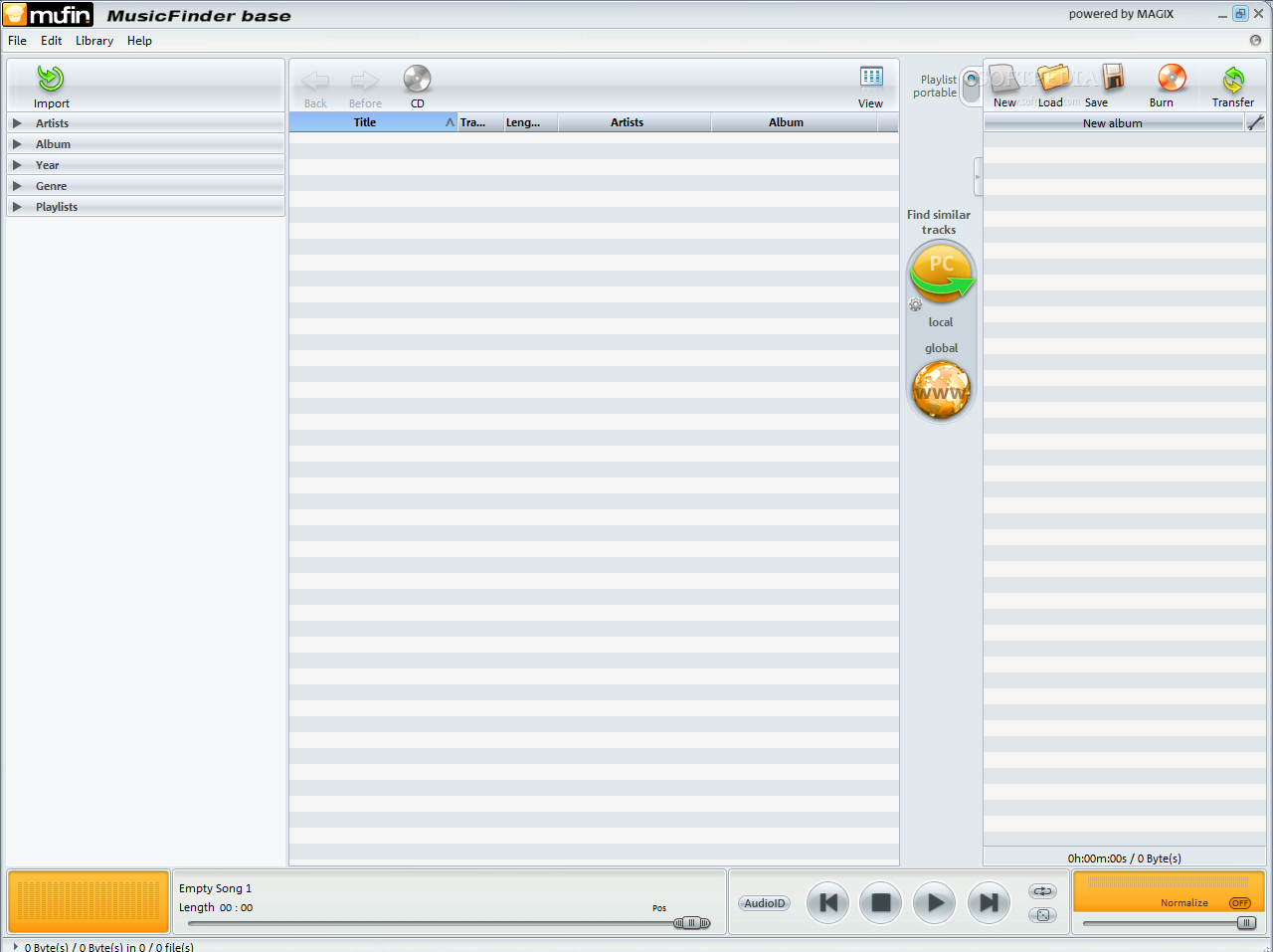
Task: Create a New playlist
Action: (x=1005, y=79)
